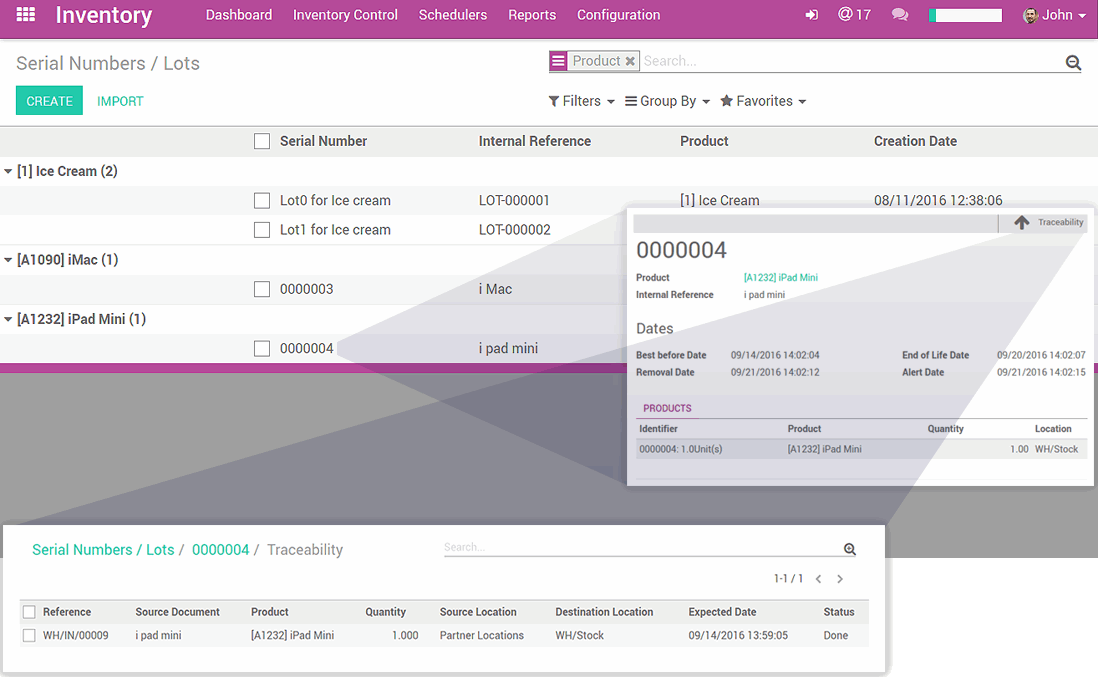Open the Lot0 for Ice cream record
This screenshot has height=677, width=1098.
tap(335, 201)
